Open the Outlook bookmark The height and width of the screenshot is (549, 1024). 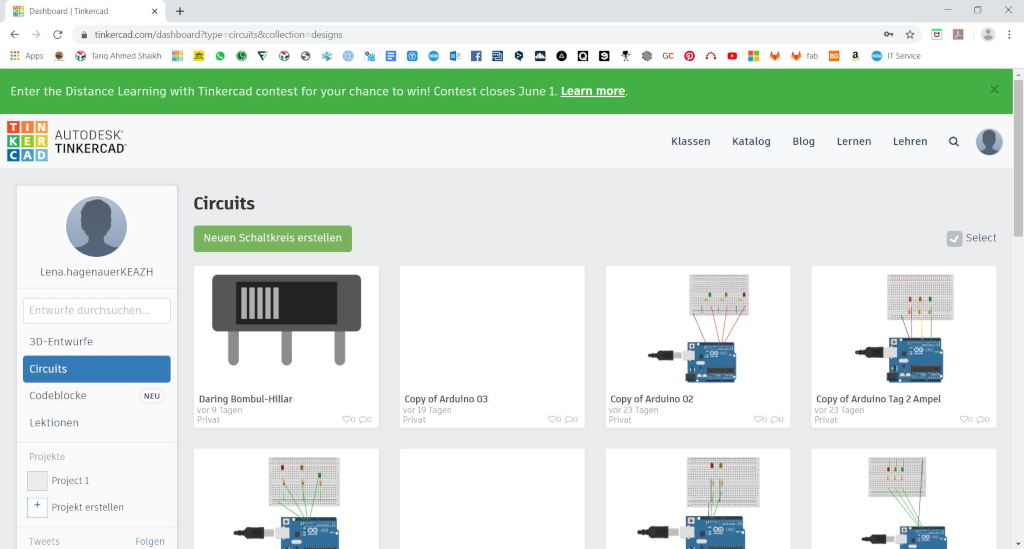[455, 56]
